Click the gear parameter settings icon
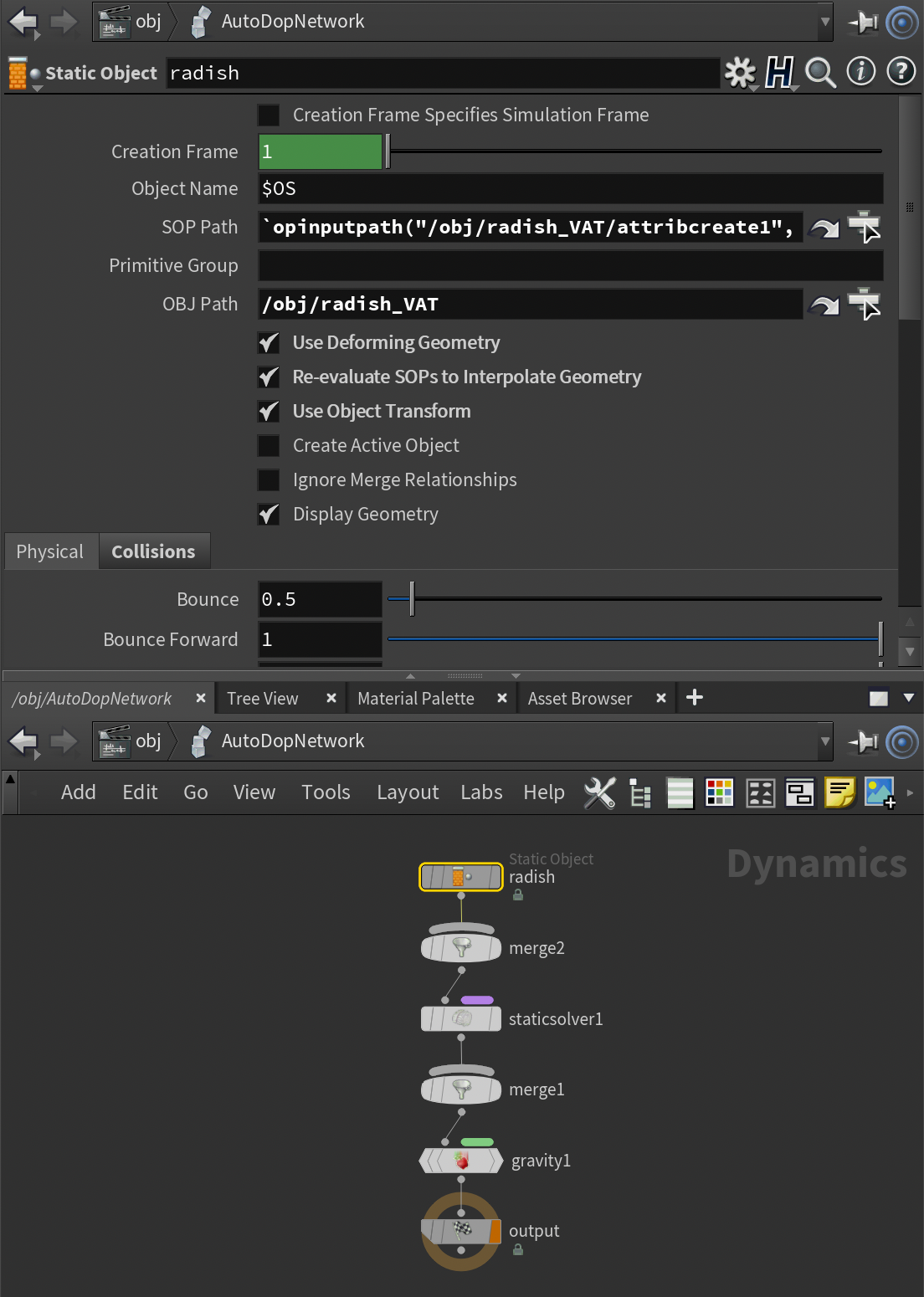The image size is (924, 1297). 740,73
